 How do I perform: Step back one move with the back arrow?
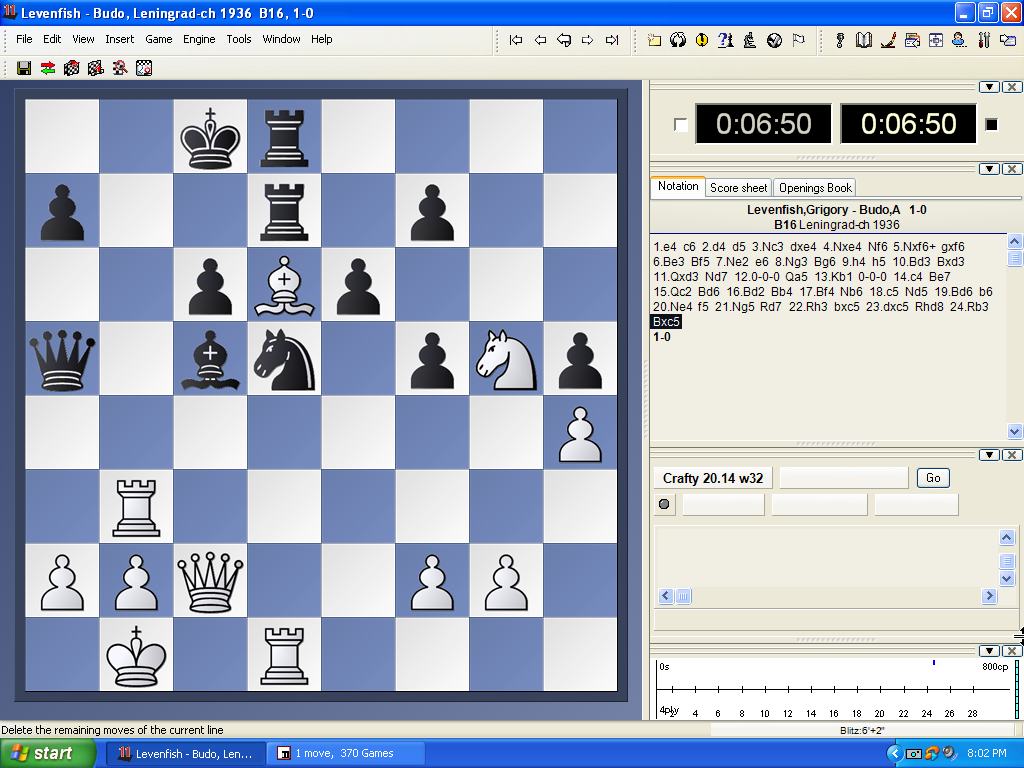point(541,40)
